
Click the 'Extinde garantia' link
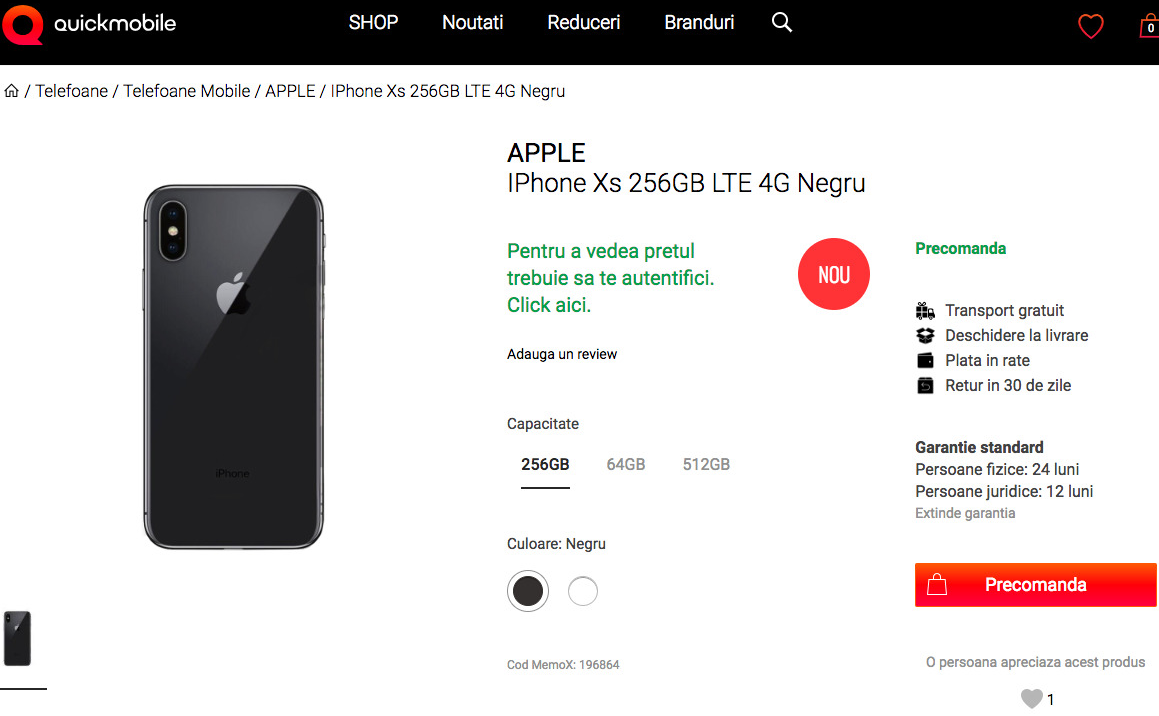pyautogui.click(x=965, y=513)
